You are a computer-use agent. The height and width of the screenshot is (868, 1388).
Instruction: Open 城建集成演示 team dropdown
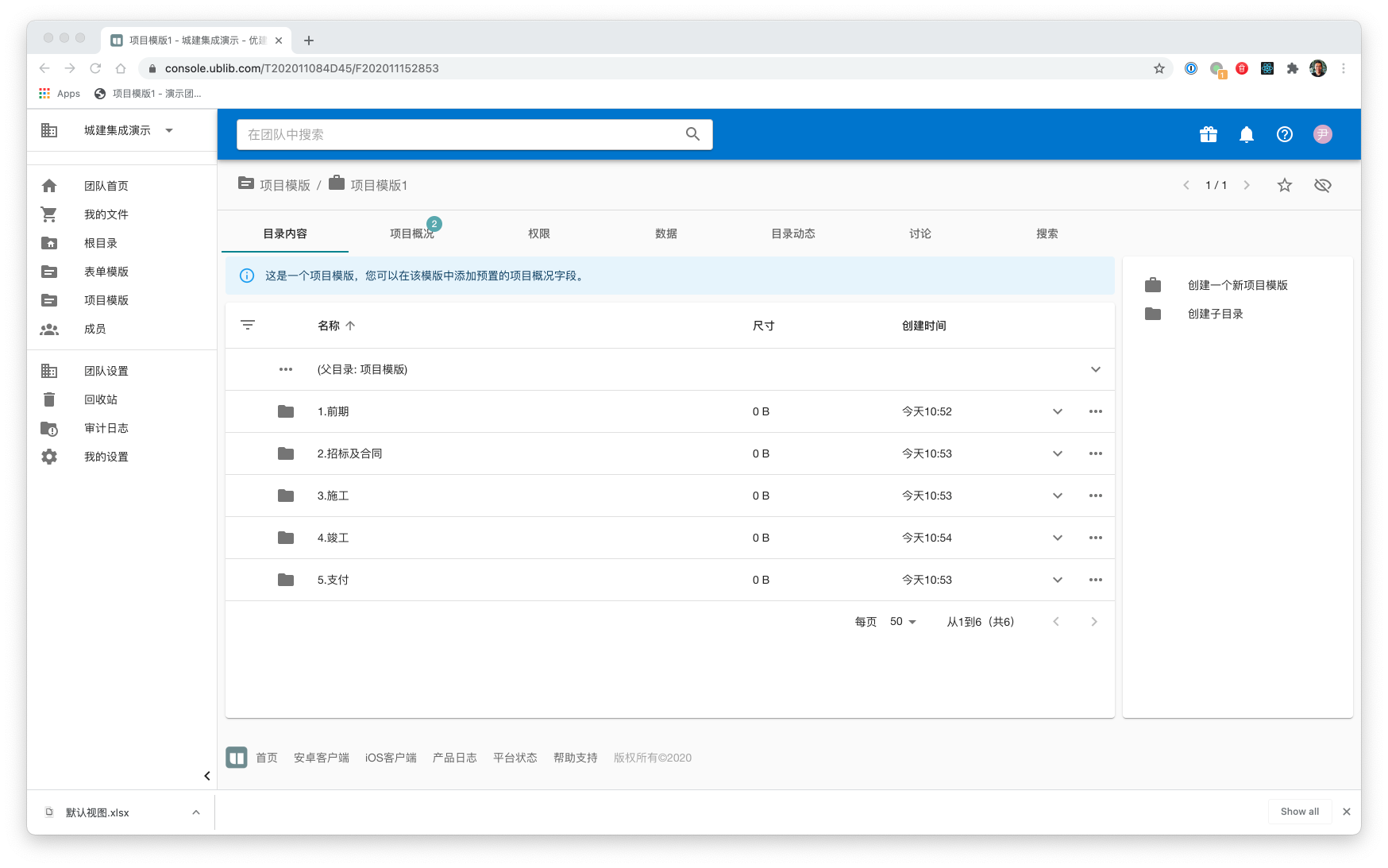click(x=168, y=130)
